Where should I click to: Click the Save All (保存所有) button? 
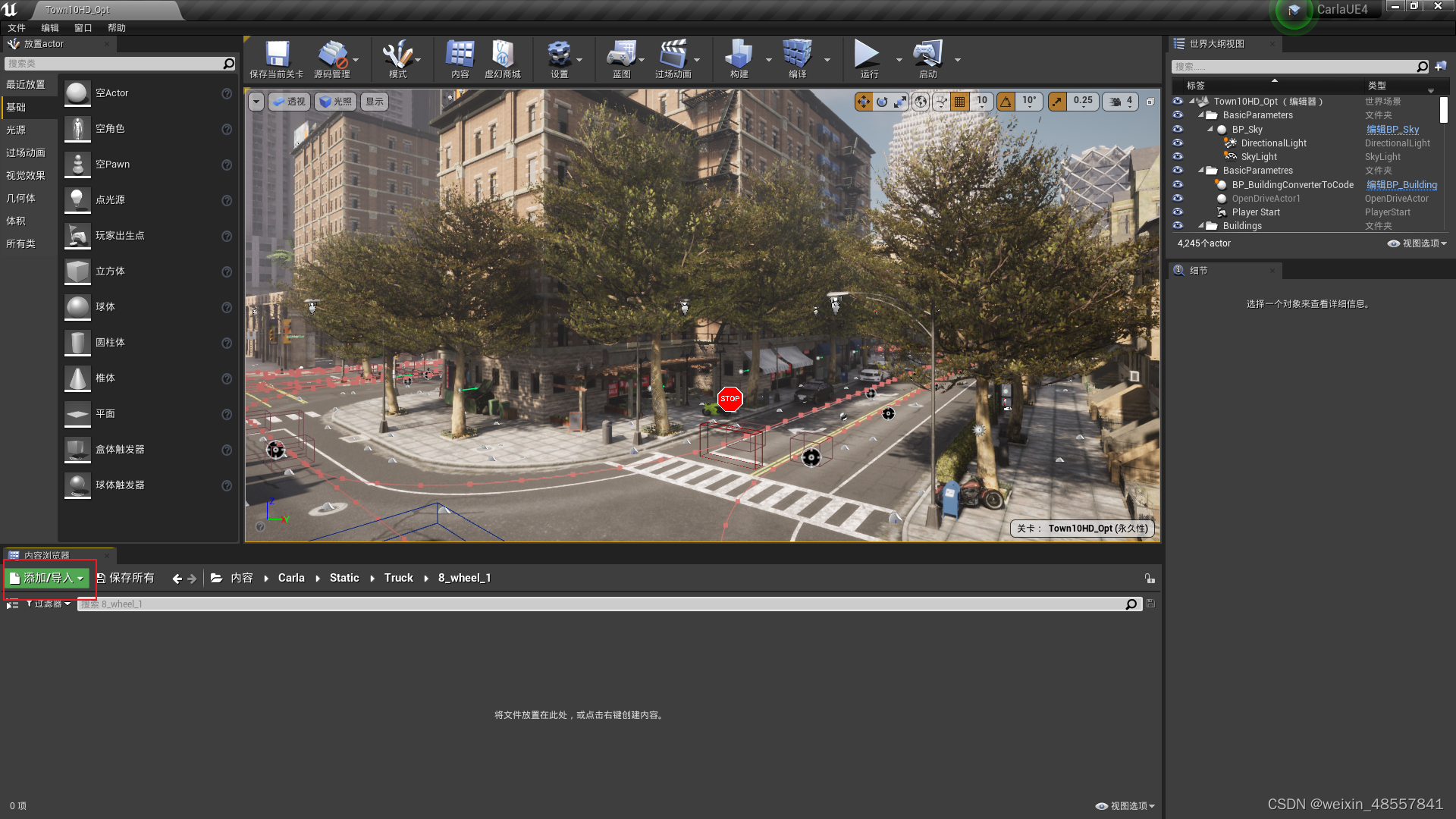click(x=125, y=579)
